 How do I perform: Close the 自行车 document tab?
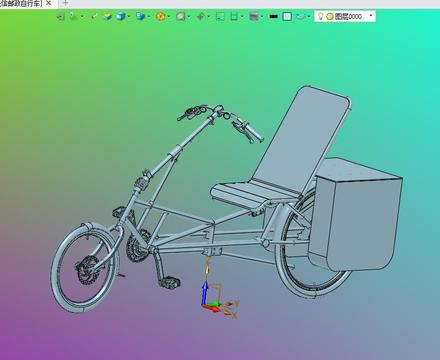click(x=49, y=3)
